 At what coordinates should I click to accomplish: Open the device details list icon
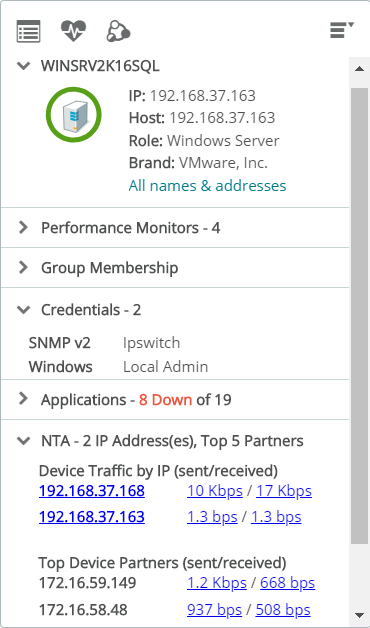point(28,31)
